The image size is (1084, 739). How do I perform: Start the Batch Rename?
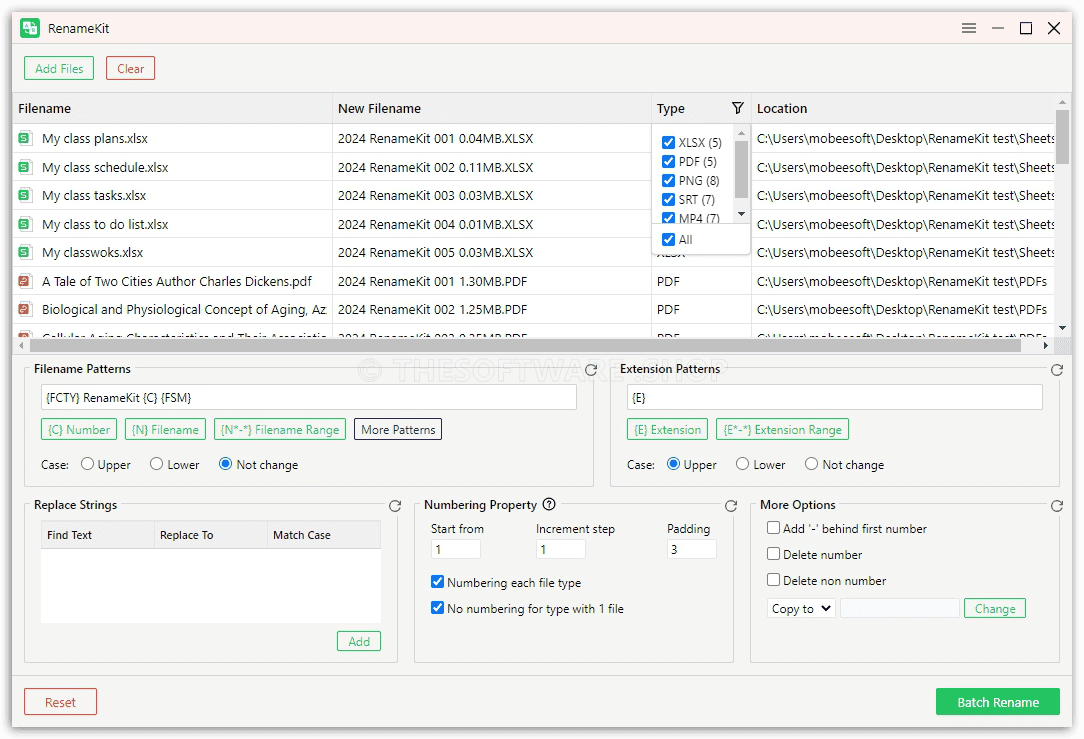[998, 702]
